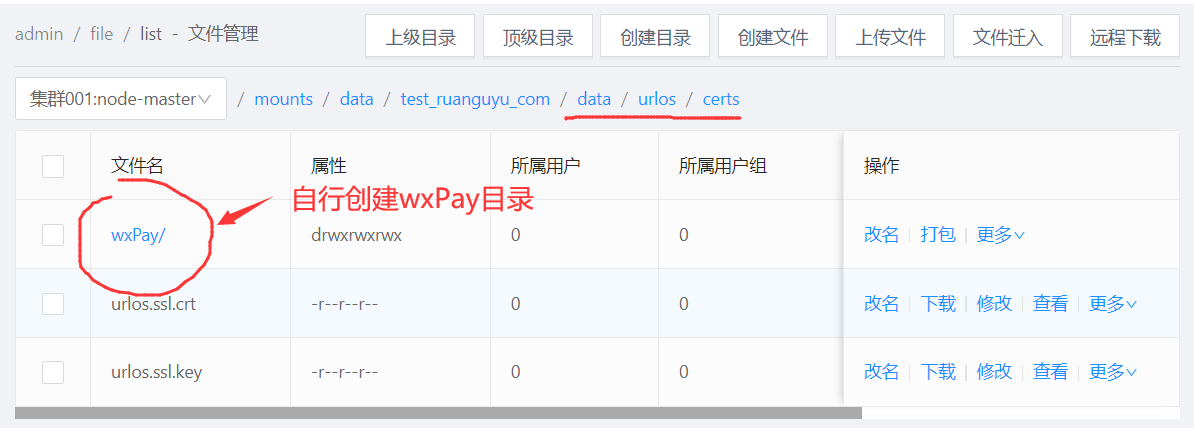
Task: Click the admin breadcrumb in page title
Action: click(x=39, y=34)
